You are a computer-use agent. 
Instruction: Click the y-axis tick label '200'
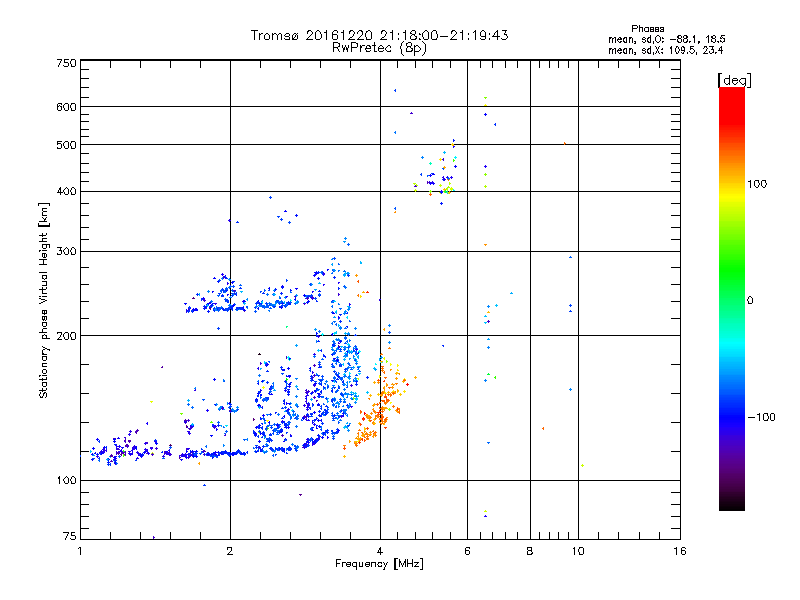66,336
